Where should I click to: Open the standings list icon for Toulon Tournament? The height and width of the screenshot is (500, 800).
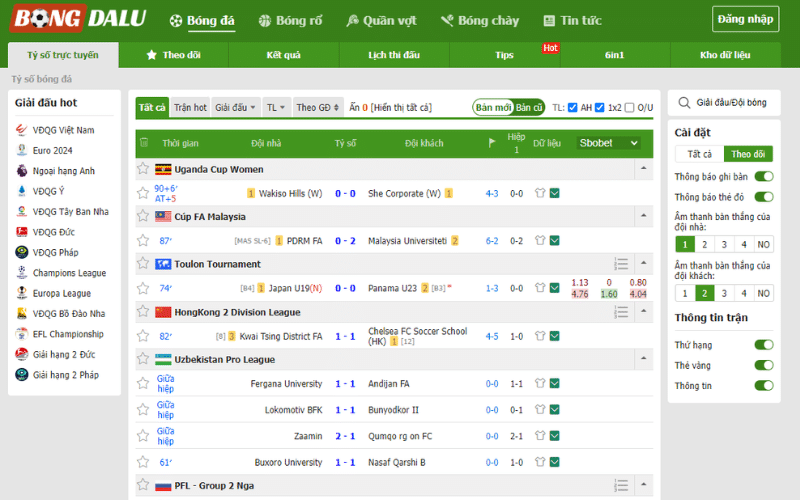click(621, 264)
